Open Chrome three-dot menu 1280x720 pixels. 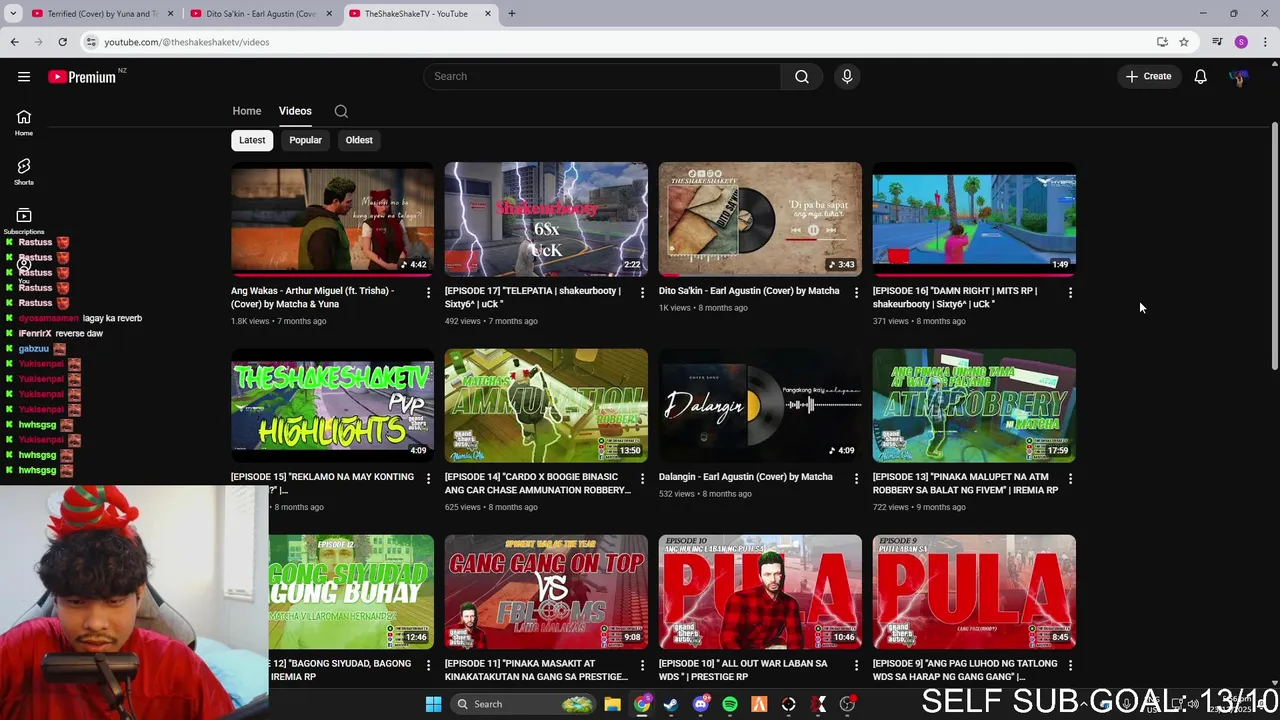point(1265,42)
